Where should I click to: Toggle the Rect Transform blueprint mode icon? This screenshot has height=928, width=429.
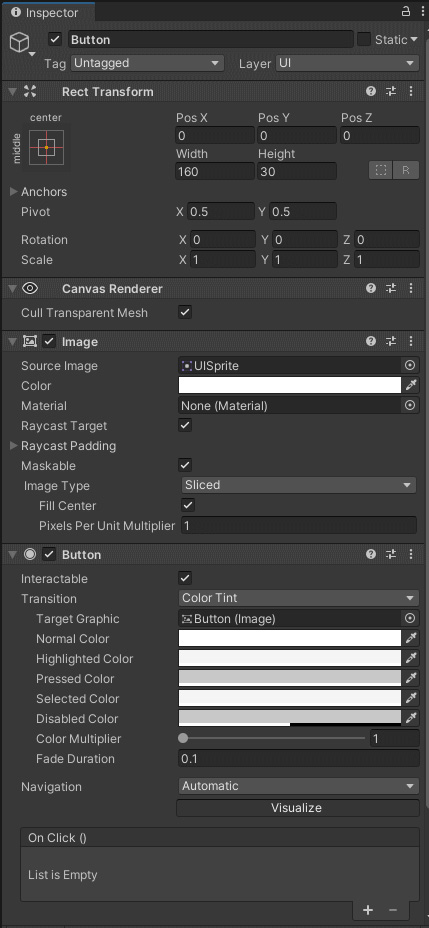pyautogui.click(x=381, y=170)
